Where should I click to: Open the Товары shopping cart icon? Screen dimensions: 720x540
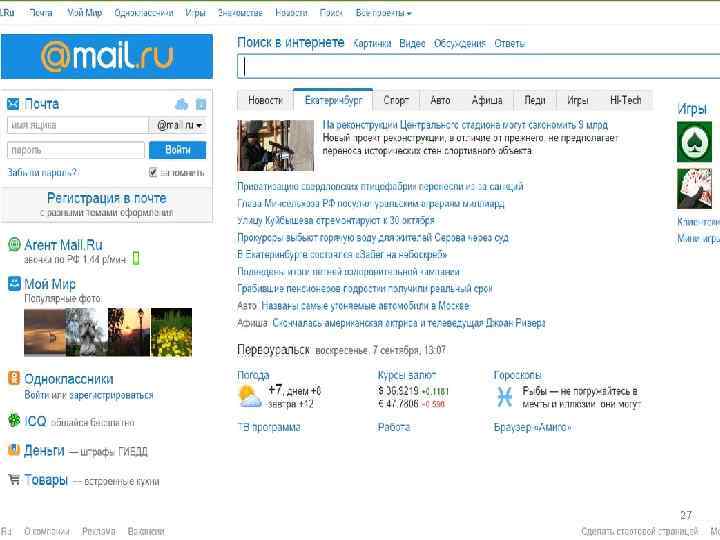(x=14, y=480)
